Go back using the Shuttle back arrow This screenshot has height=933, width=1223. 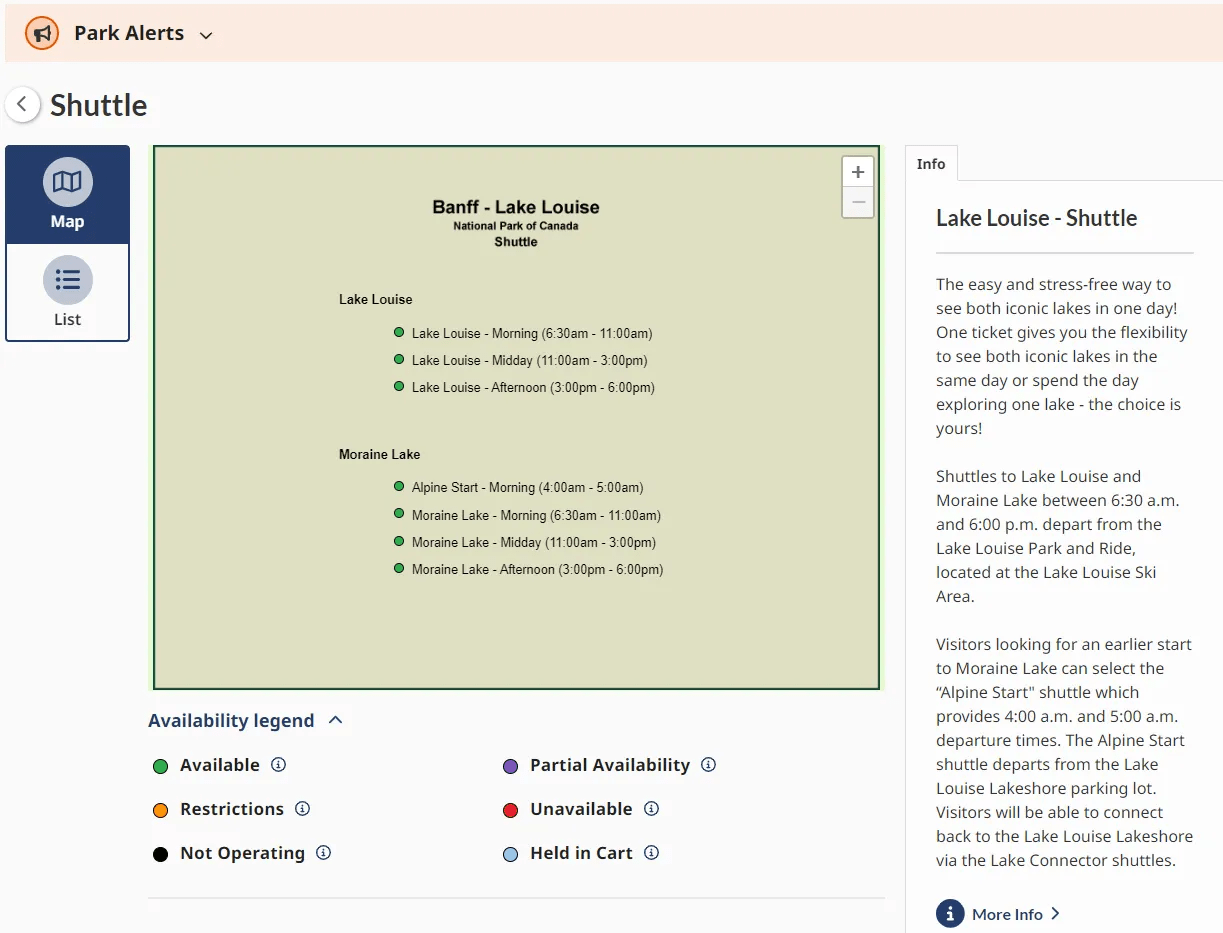click(22, 104)
